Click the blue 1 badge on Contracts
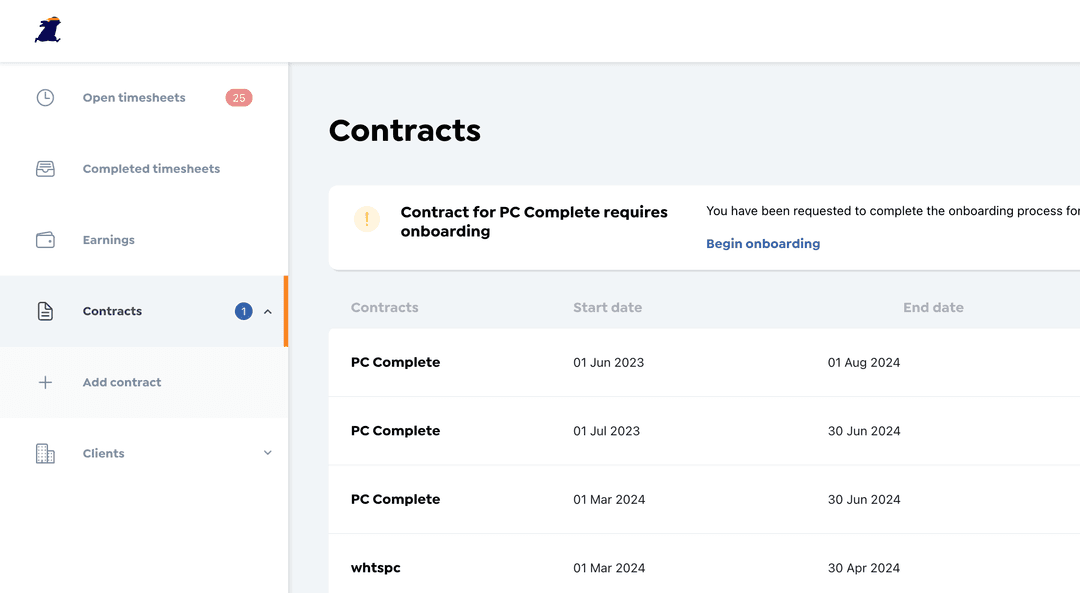The width and height of the screenshot is (1080, 593). pos(244,311)
